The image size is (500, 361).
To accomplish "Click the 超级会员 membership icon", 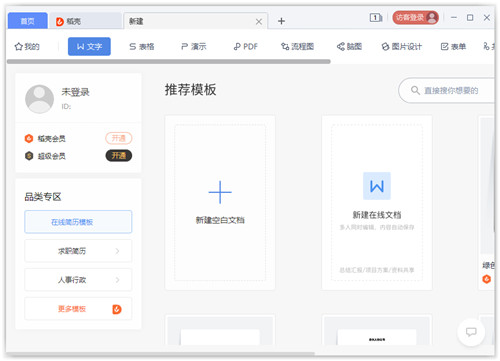I will [29, 156].
